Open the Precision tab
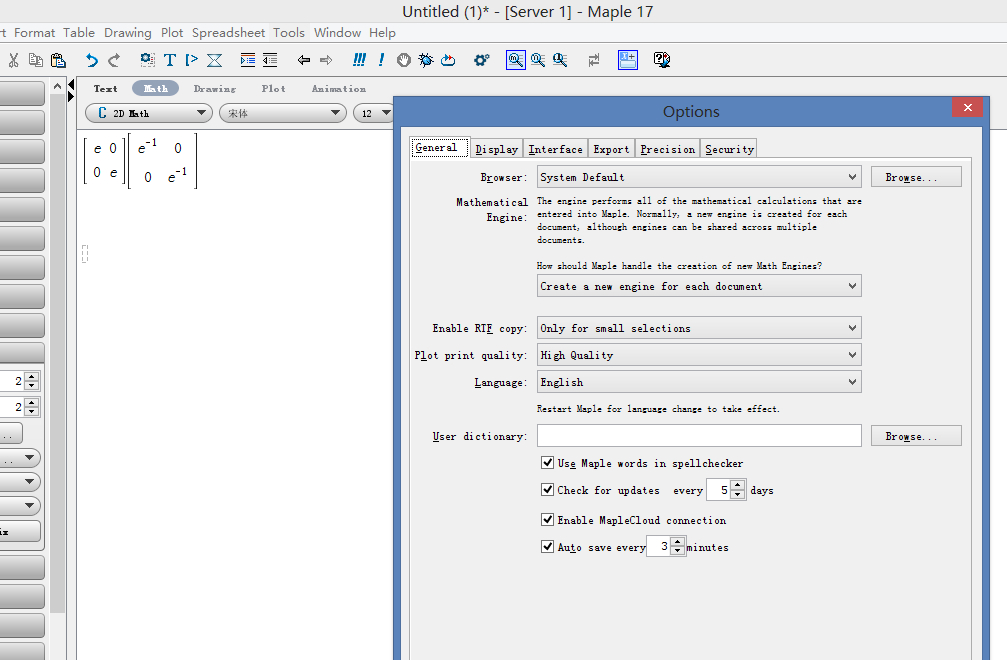The image size is (1007, 660). [x=667, y=149]
